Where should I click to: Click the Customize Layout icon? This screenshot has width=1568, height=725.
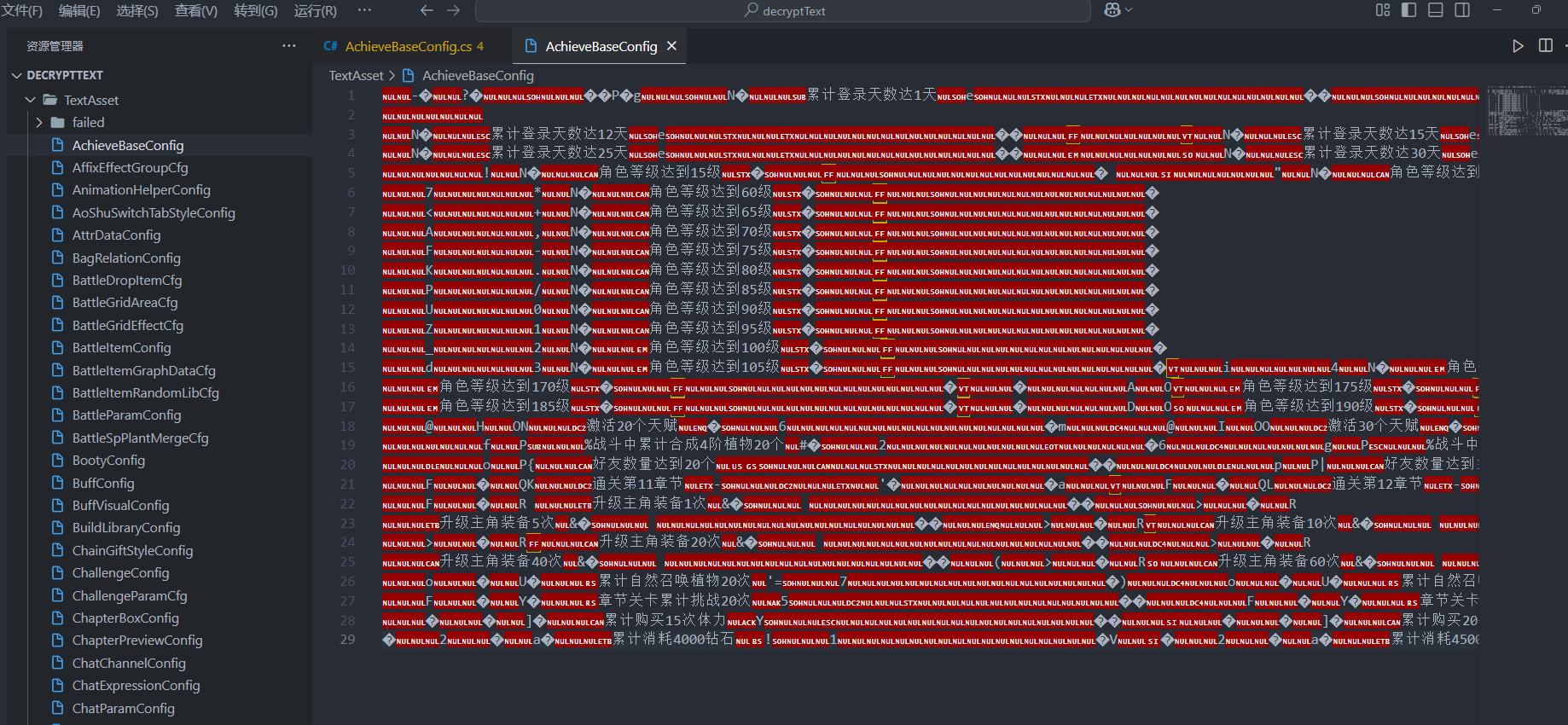click(1383, 10)
